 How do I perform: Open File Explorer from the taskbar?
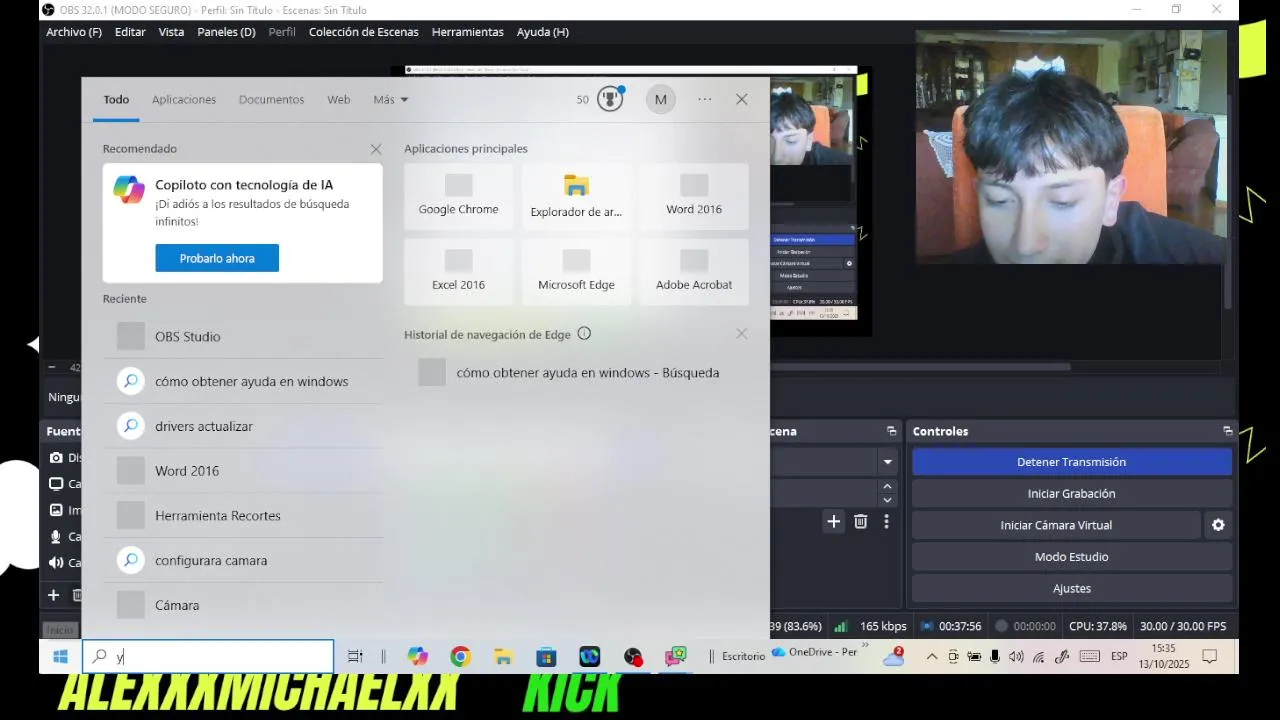pos(503,656)
